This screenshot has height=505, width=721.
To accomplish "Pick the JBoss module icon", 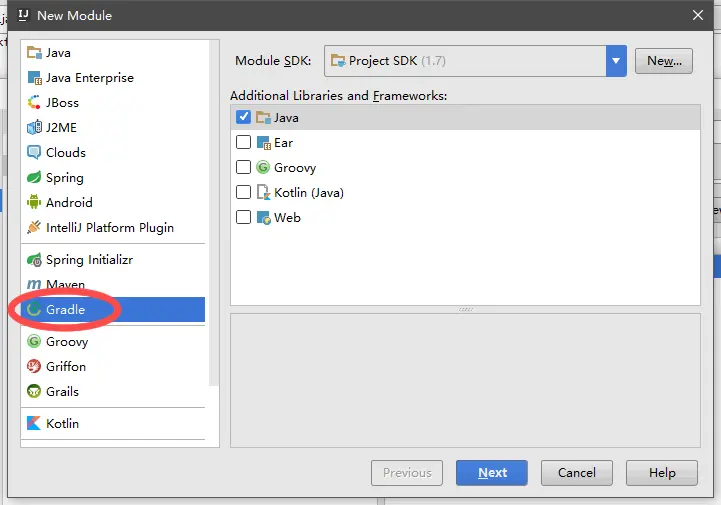I will pos(34,102).
